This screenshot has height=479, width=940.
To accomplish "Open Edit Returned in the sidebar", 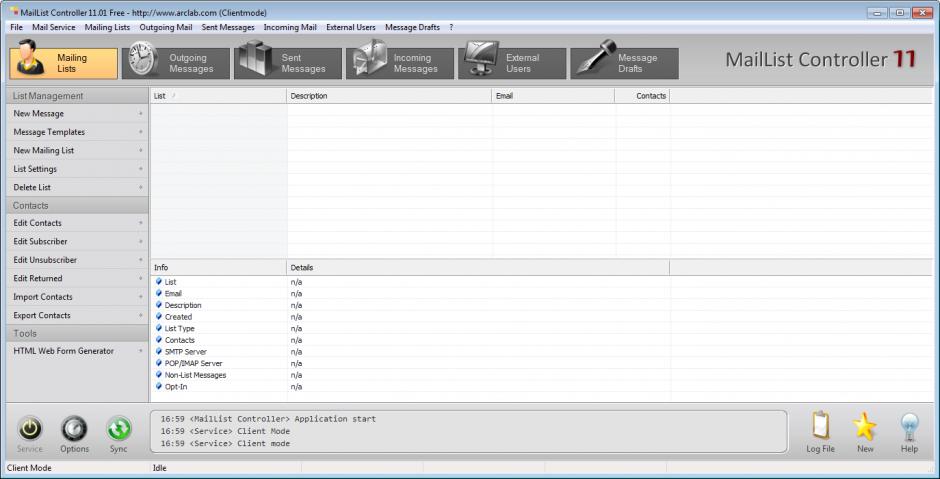I will (x=77, y=278).
